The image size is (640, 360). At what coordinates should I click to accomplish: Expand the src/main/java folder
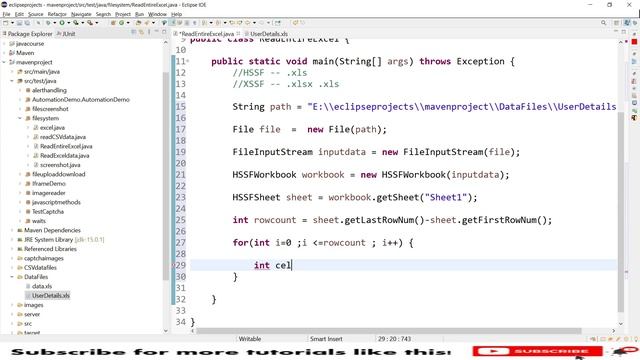pyautogui.click(x=12, y=72)
